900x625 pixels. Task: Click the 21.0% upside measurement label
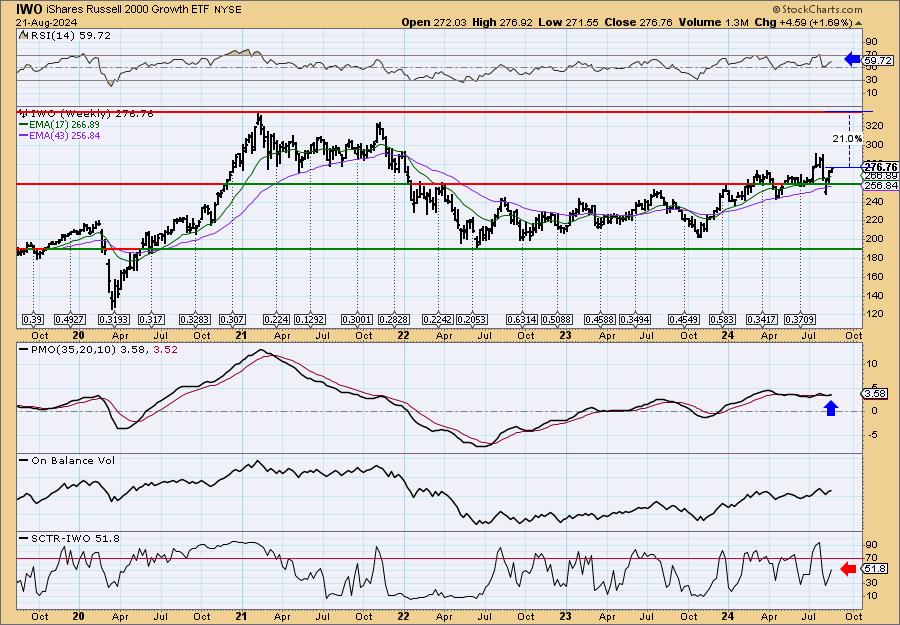[847, 138]
